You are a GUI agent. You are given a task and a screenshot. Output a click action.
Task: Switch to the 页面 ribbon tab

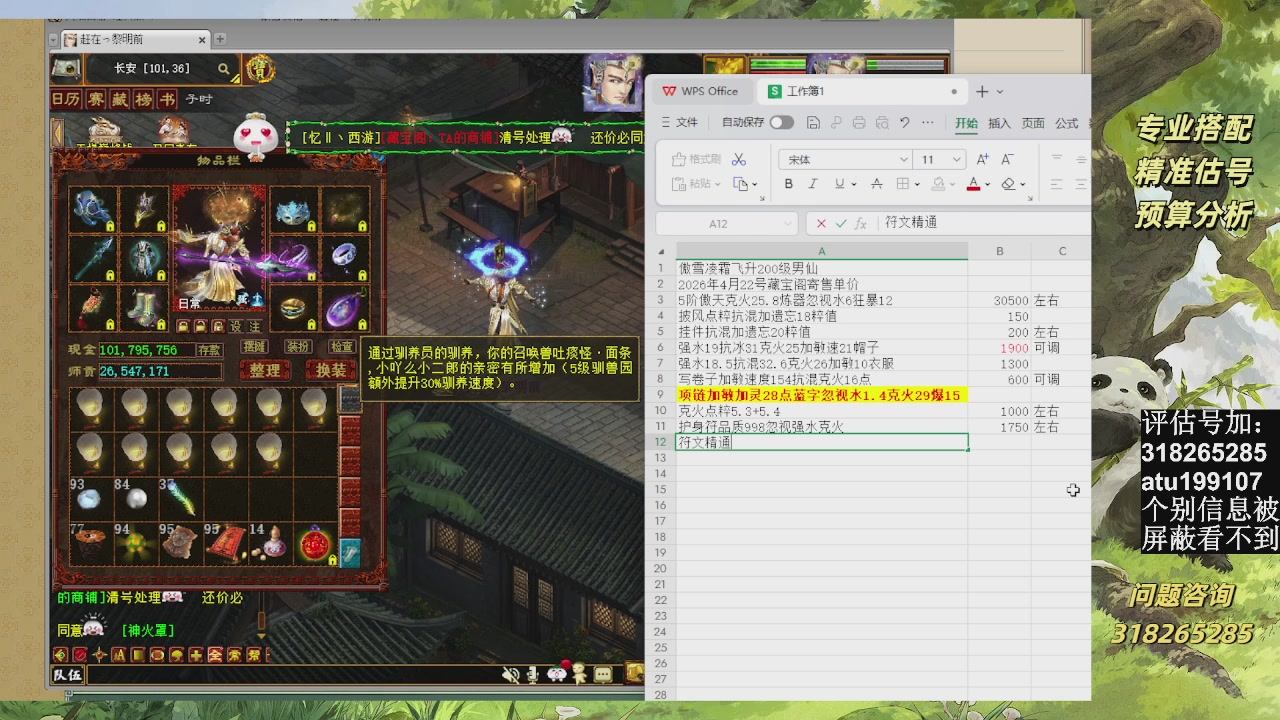click(1033, 123)
